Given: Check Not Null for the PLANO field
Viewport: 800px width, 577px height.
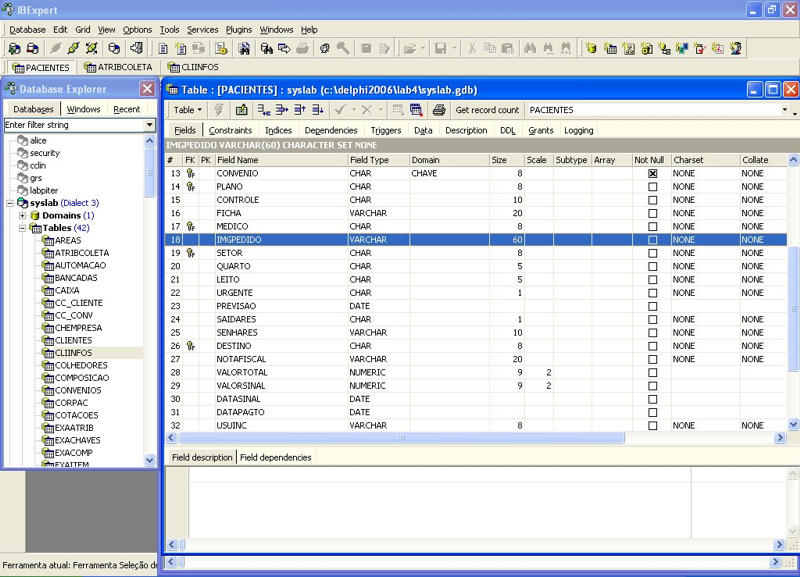Looking at the screenshot, I should point(653,187).
